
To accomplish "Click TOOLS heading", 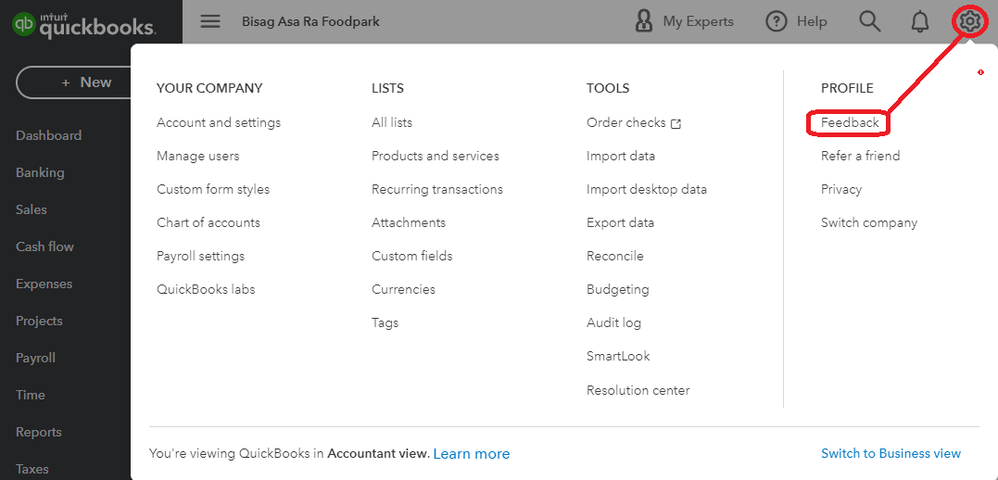I will [x=608, y=88].
